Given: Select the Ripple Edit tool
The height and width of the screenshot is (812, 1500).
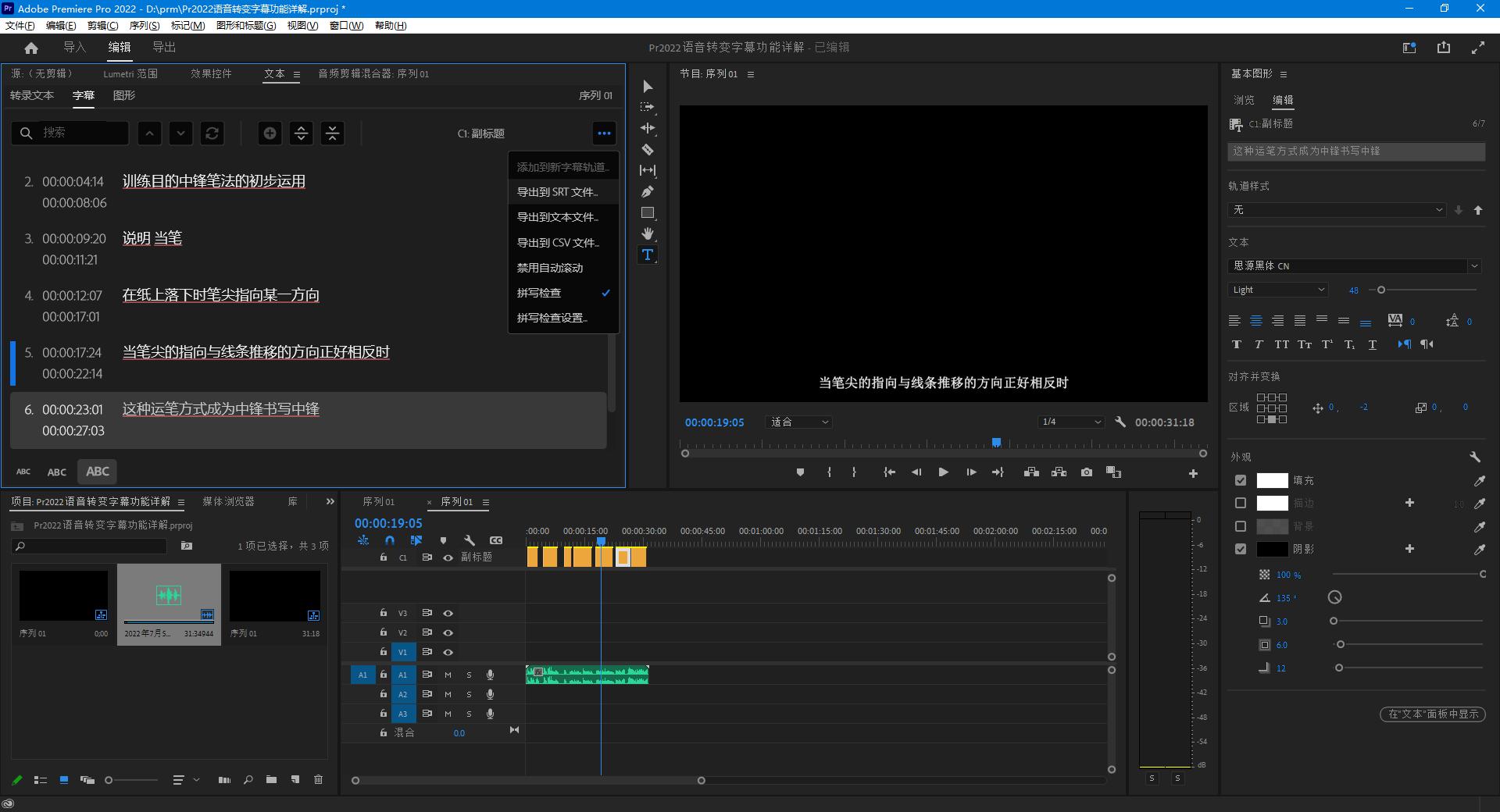Looking at the screenshot, I should tap(647, 128).
